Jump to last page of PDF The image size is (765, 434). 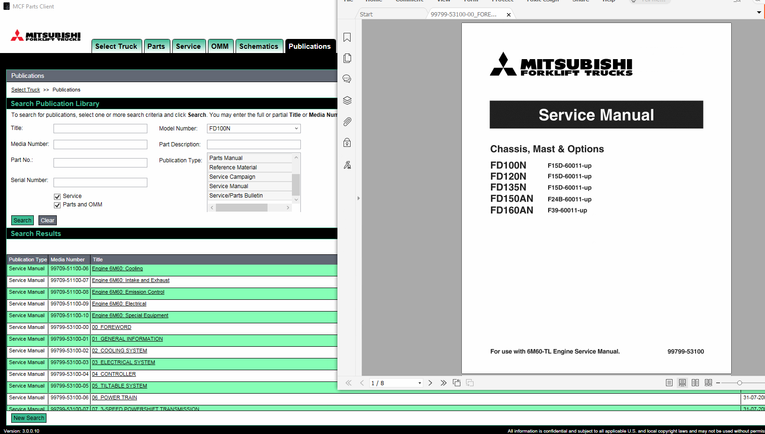tap(443, 383)
